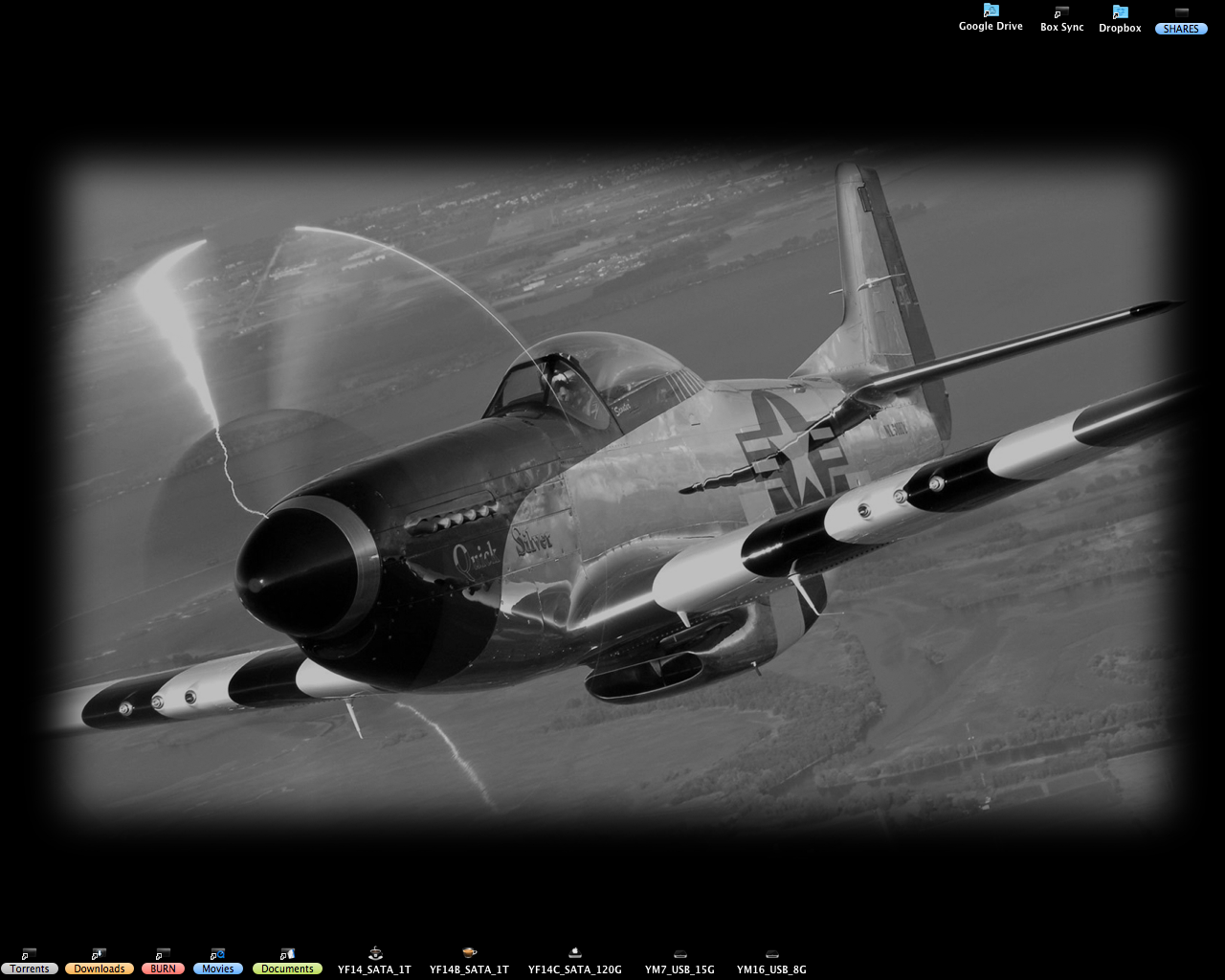Select the YM16_USB_8G drive icon
Image resolution: width=1225 pixels, height=980 pixels.
(x=771, y=953)
